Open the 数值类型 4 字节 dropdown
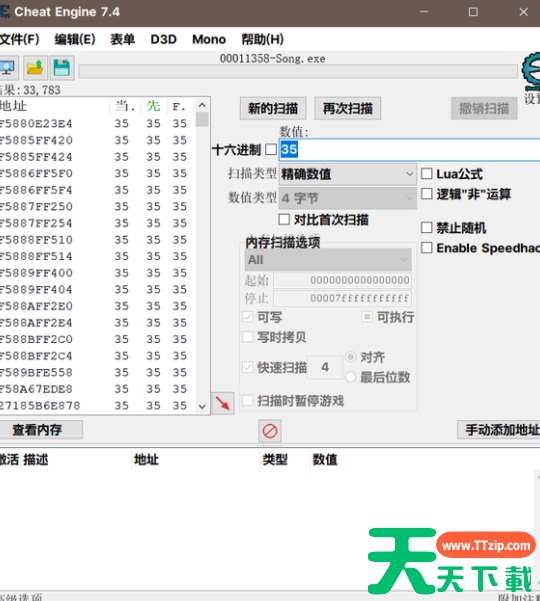Image resolution: width=540 pixels, height=601 pixels. click(348, 198)
